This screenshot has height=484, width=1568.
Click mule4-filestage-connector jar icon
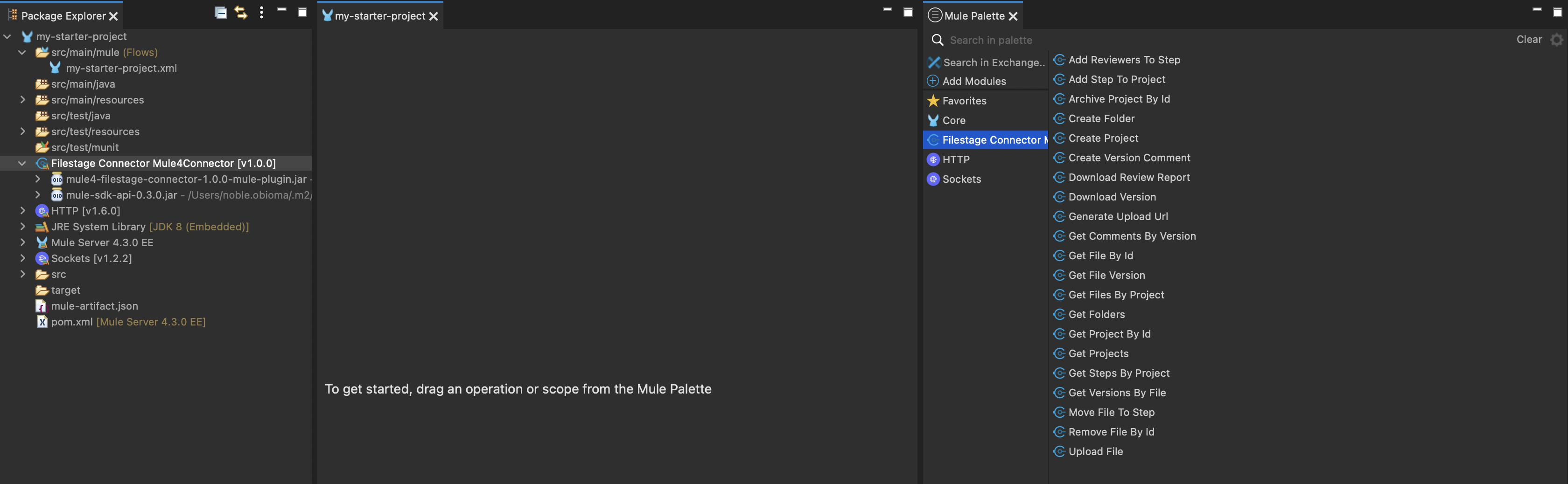coord(56,179)
